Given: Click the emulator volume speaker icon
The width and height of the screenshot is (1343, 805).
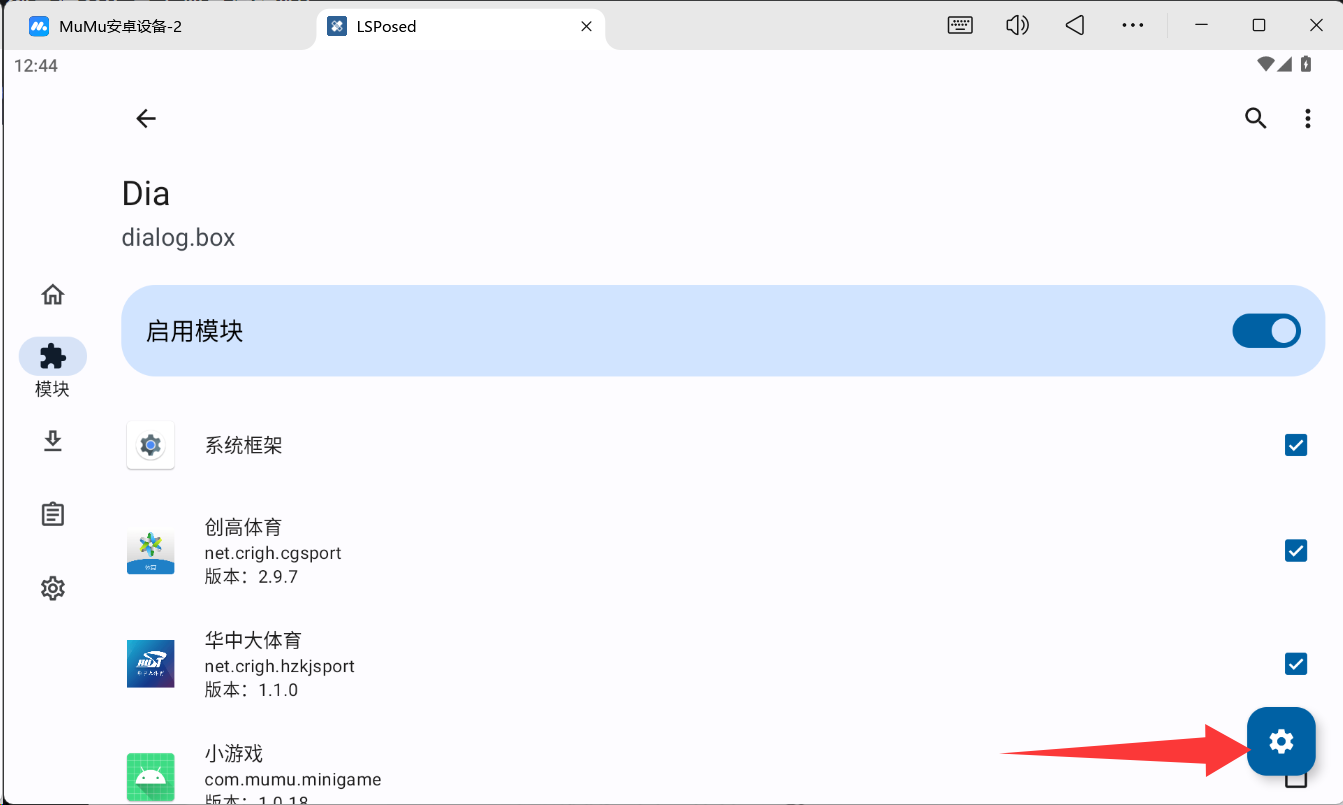Looking at the screenshot, I should [1017, 26].
